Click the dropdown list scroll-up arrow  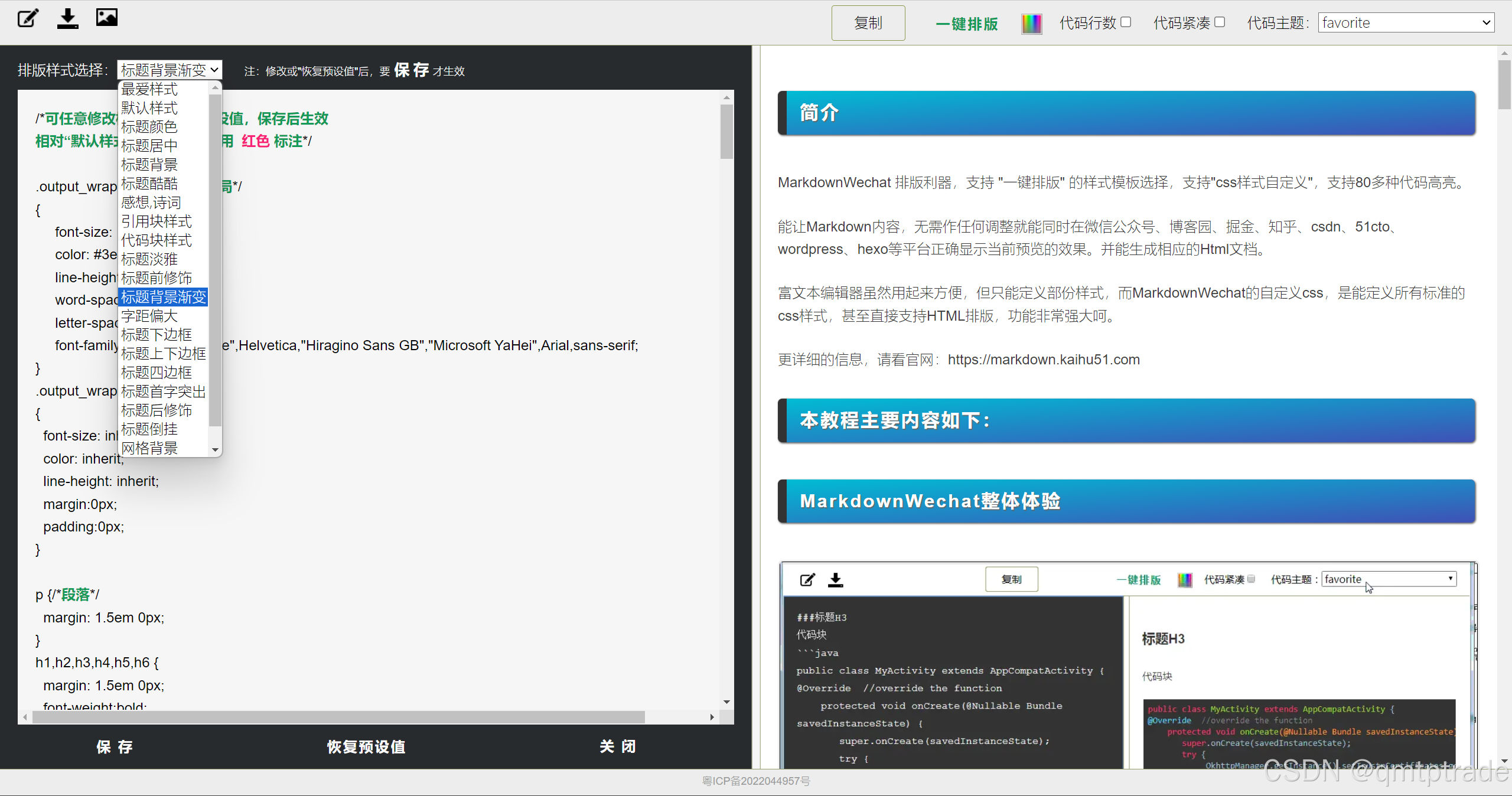coord(216,87)
